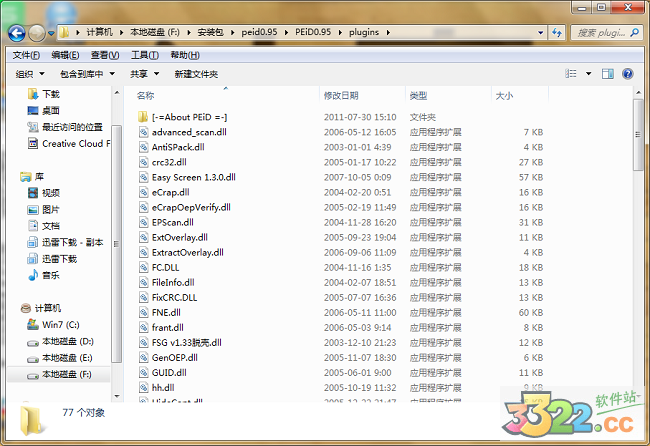Image resolution: width=650 pixels, height=446 pixels.
Task: Sort by 大小 column header
Action: 504,96
